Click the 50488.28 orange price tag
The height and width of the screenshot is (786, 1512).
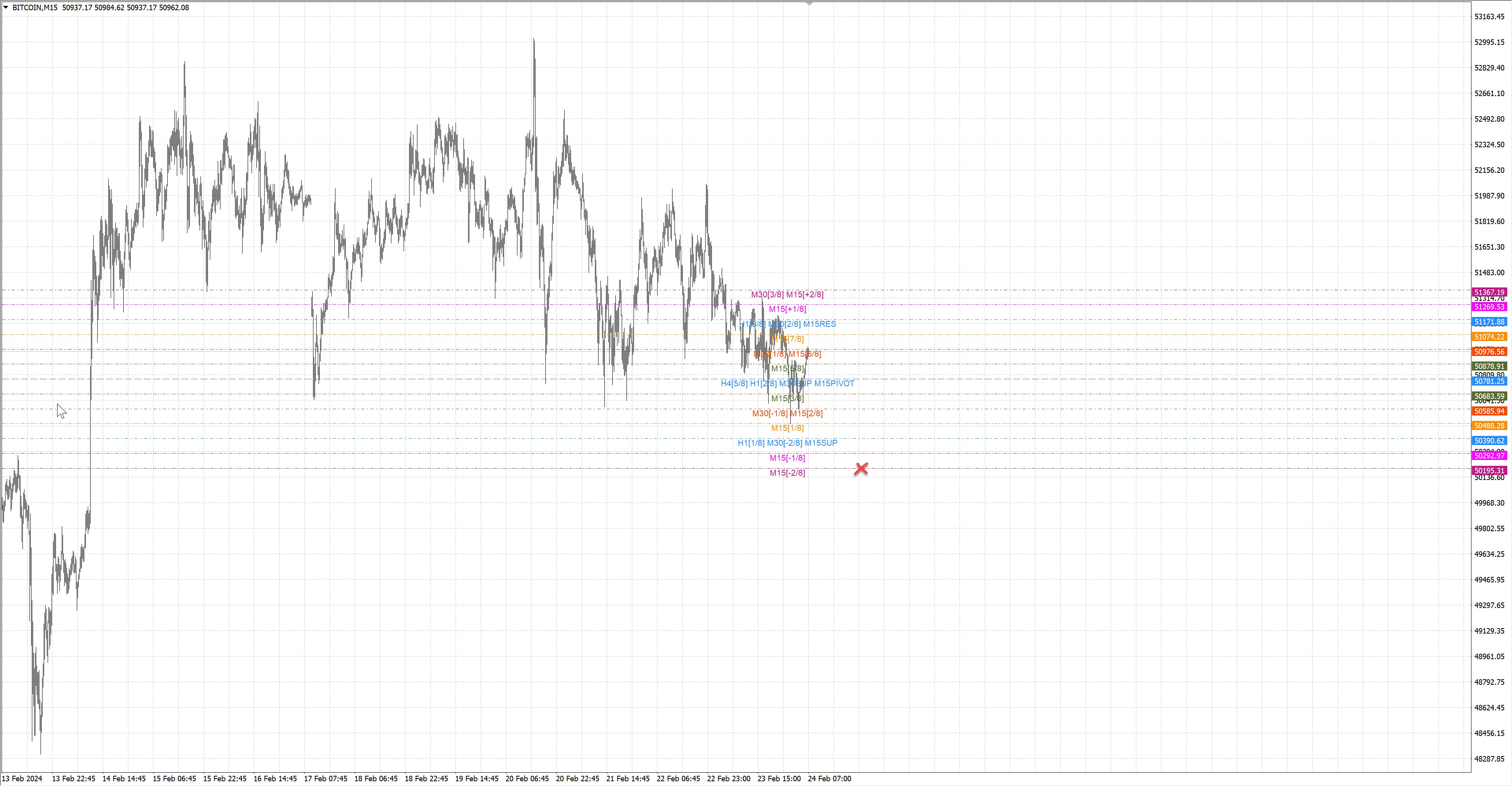(x=1489, y=426)
